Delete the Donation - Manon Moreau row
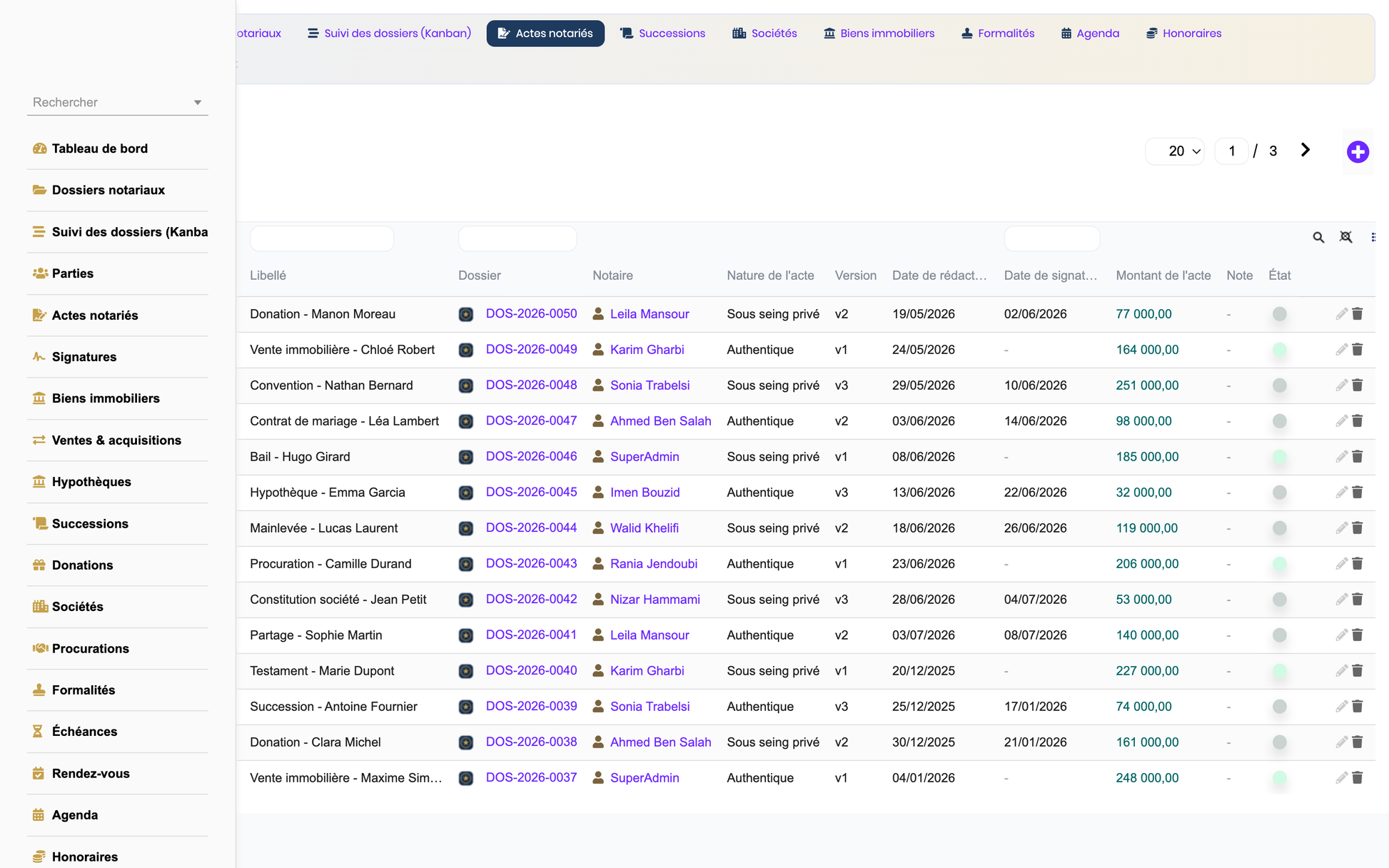The width and height of the screenshot is (1389, 868). pyautogui.click(x=1358, y=314)
